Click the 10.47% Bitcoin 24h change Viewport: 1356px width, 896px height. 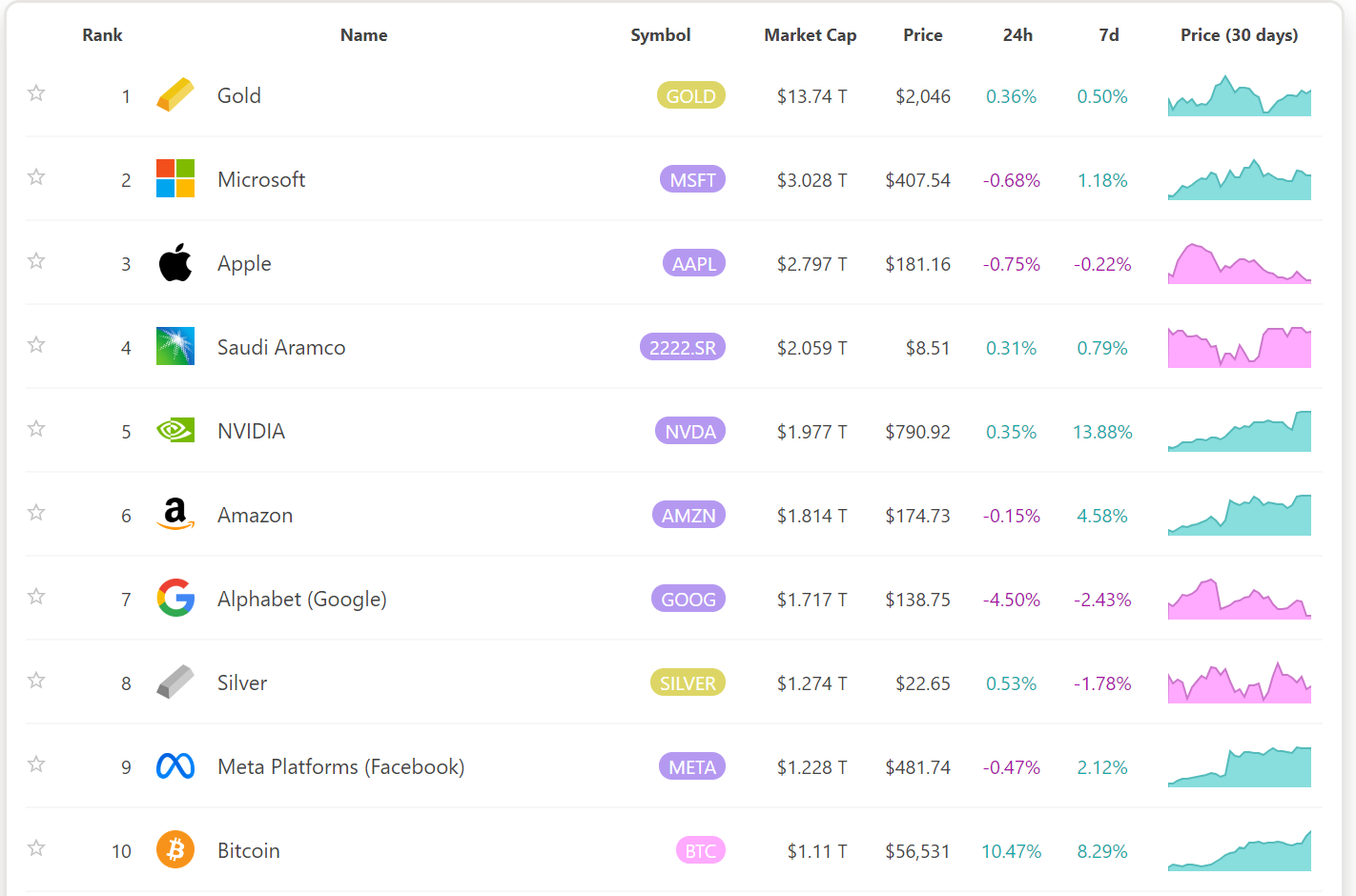coord(1012,851)
